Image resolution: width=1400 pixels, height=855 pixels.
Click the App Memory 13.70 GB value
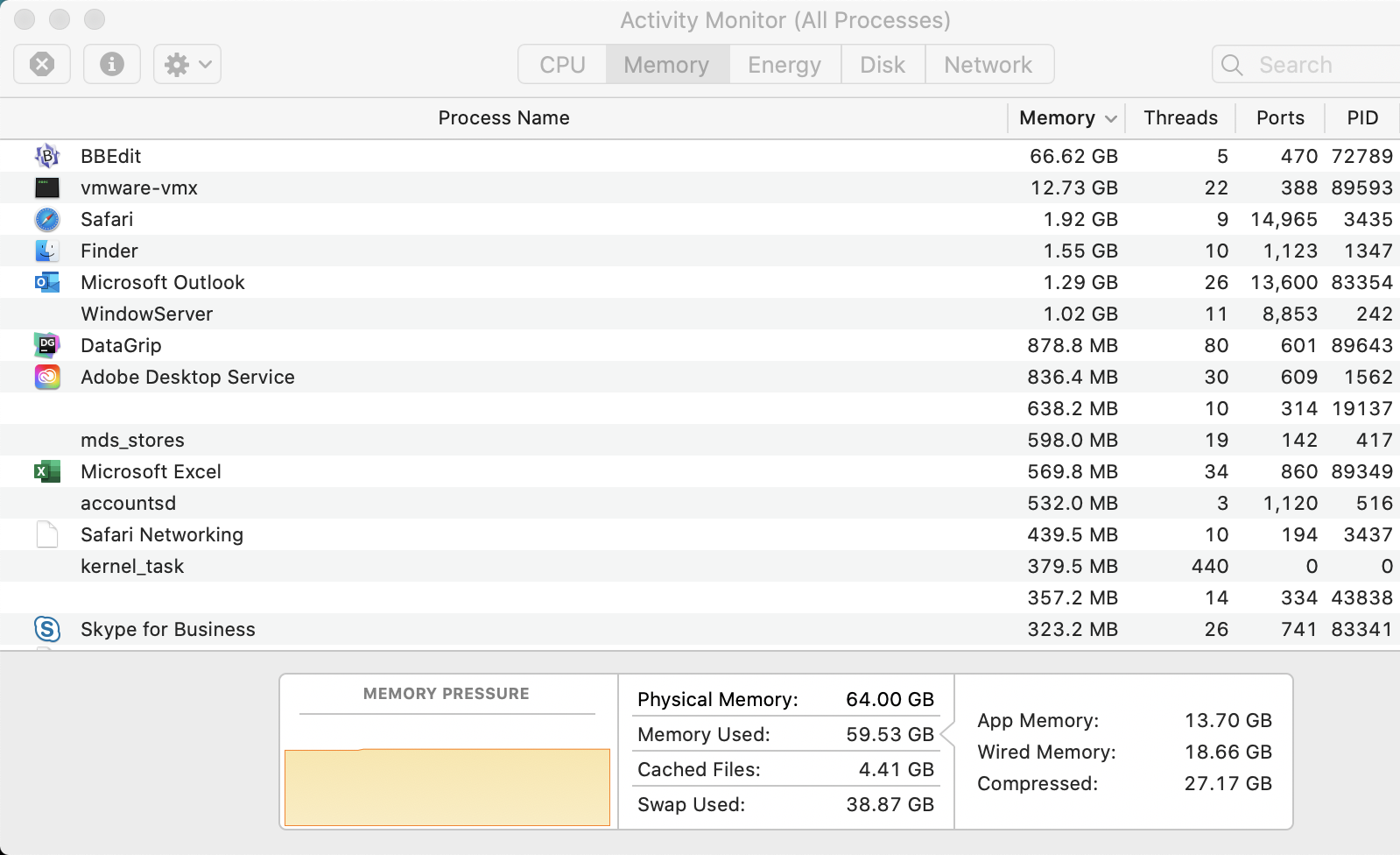coord(1228,720)
